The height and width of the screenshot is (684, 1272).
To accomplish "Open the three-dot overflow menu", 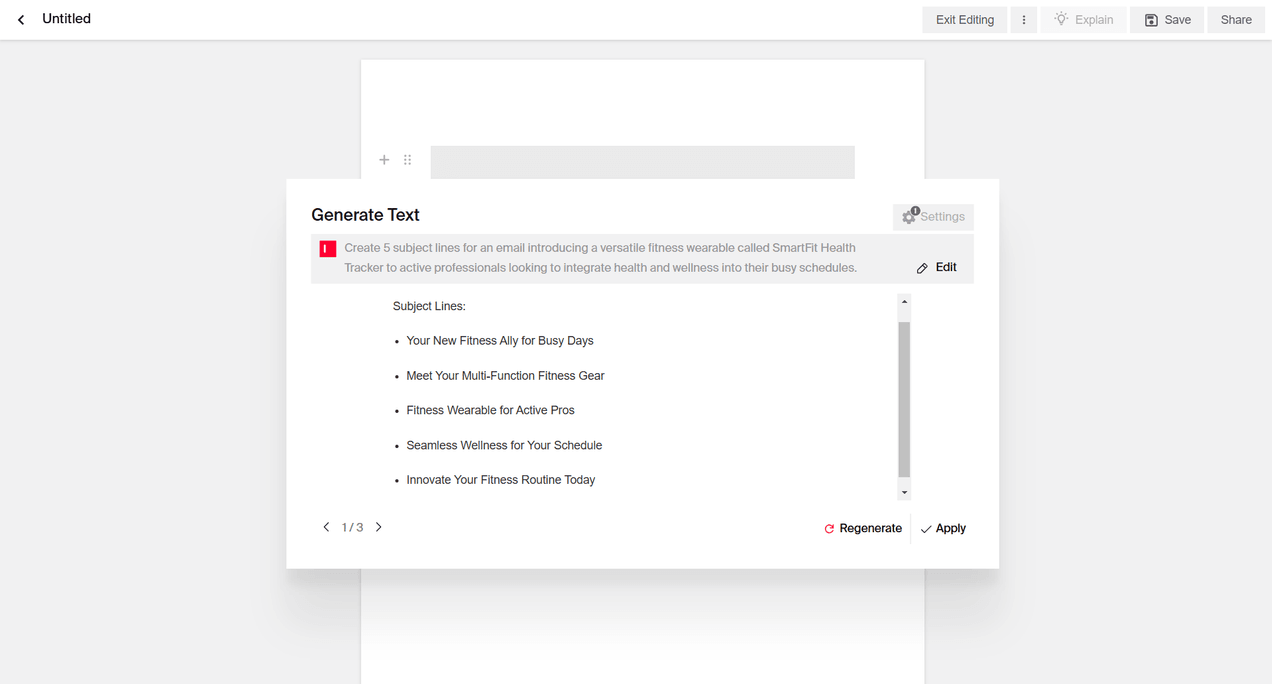I will pos(1023,19).
